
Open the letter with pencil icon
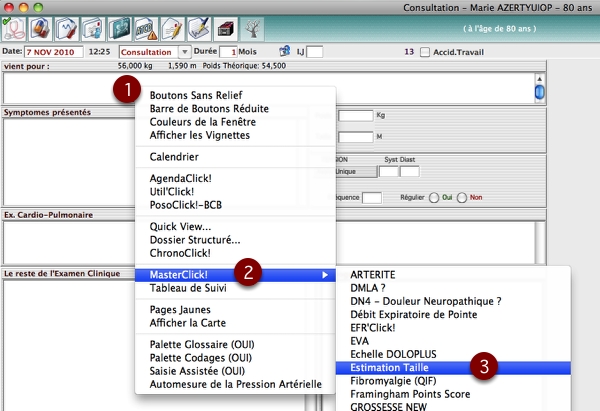172,29
